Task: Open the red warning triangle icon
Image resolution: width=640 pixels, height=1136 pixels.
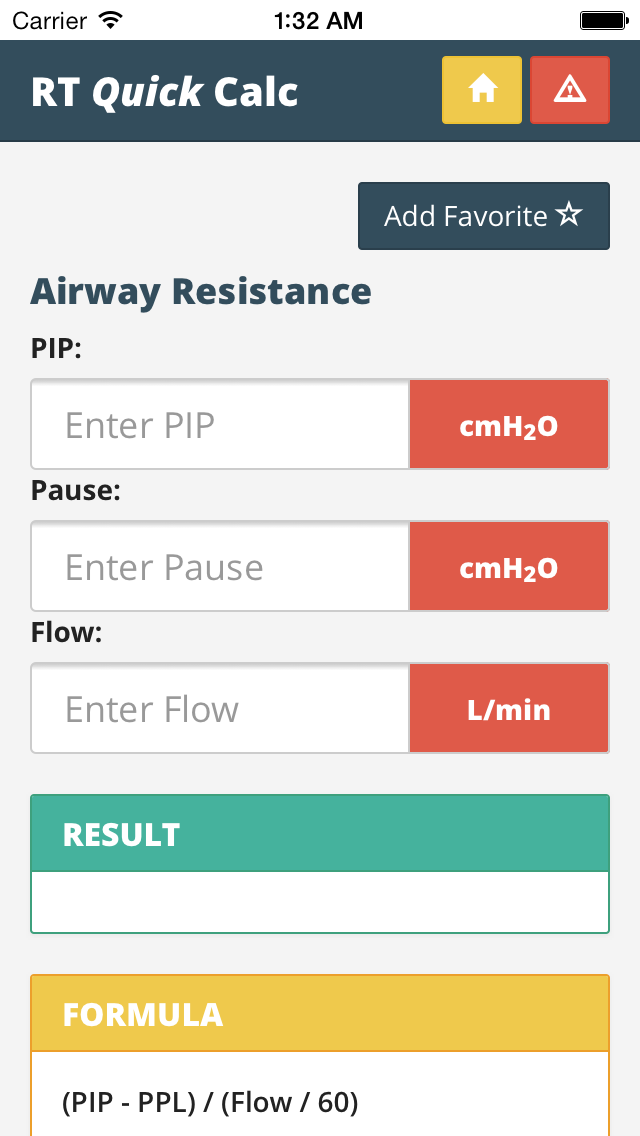Action: click(570, 90)
